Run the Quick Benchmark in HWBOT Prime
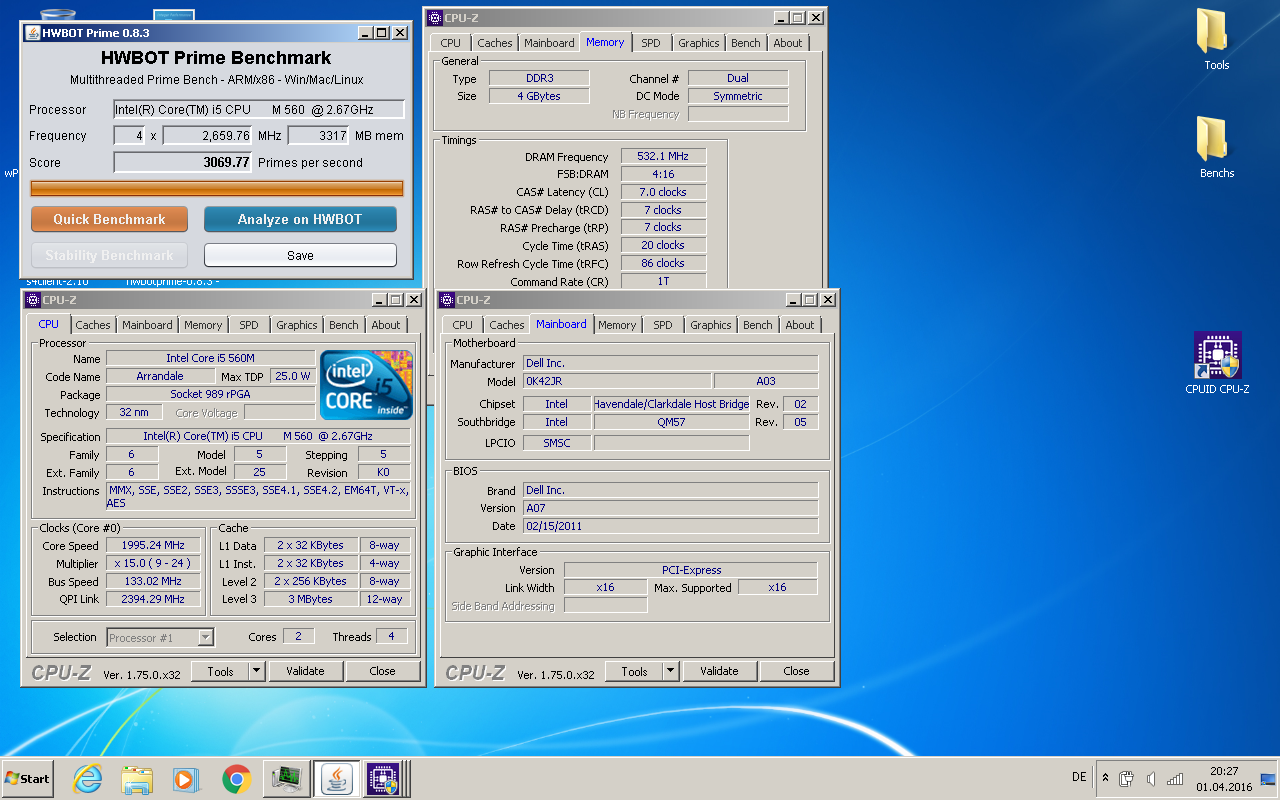Viewport: 1280px width, 800px height. click(110, 219)
